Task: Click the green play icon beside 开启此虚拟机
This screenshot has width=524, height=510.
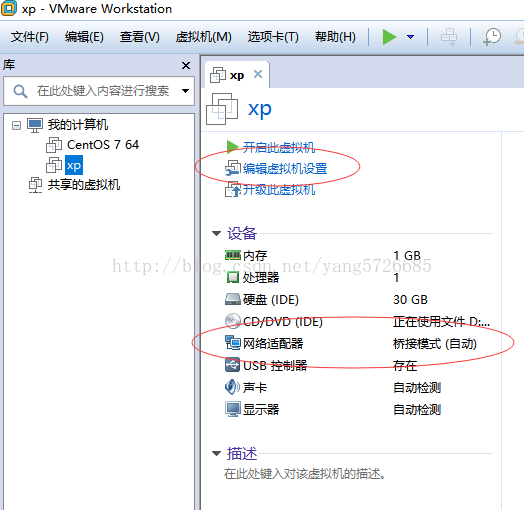Action: coord(232,147)
